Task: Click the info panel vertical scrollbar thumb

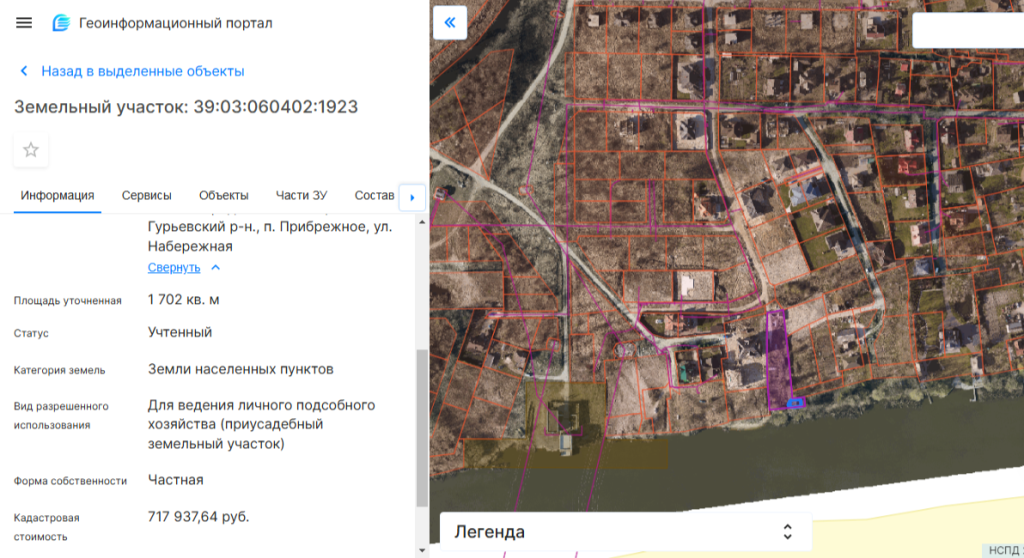Action: 421,428
